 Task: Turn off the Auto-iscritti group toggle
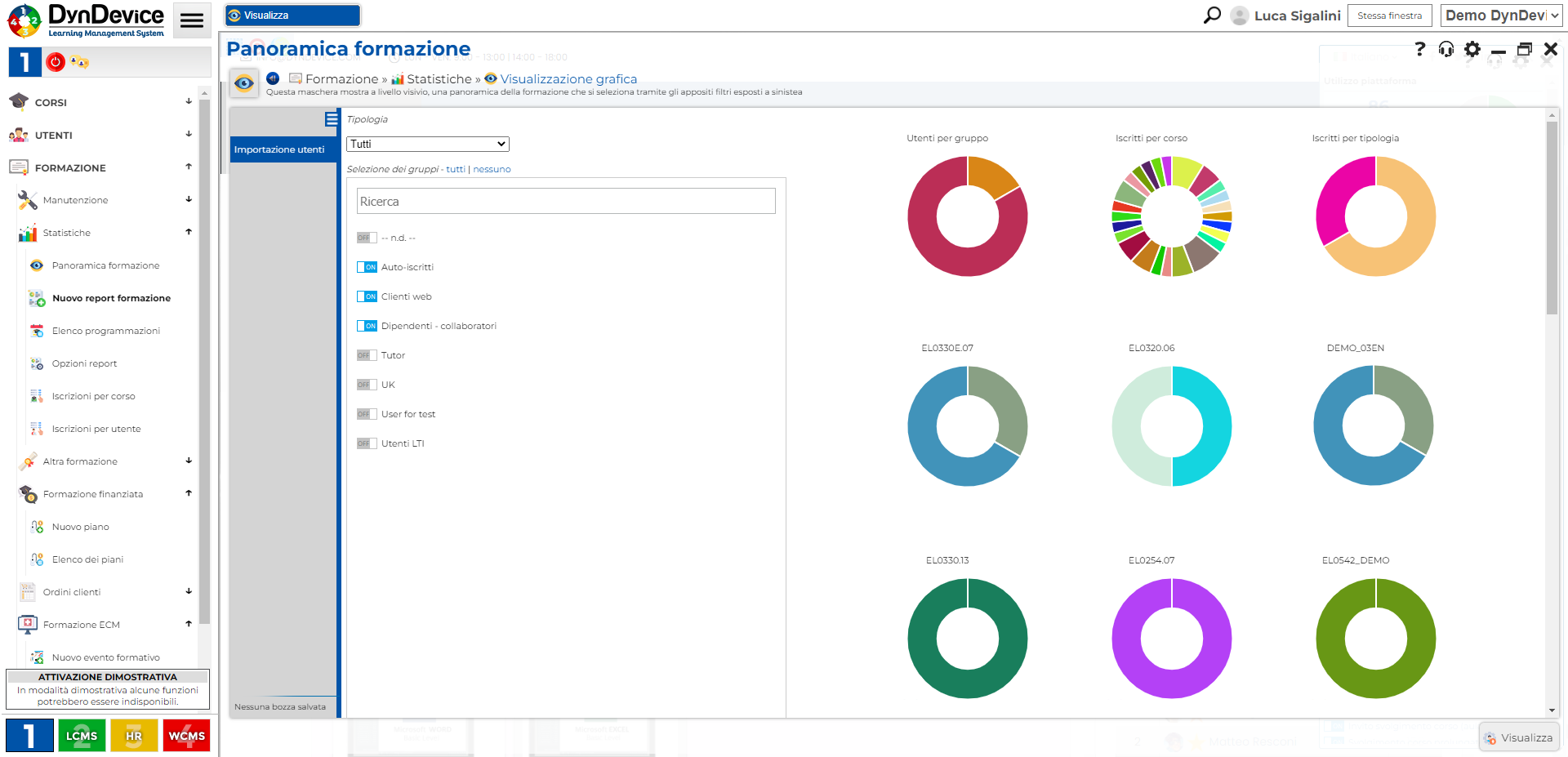(x=367, y=267)
